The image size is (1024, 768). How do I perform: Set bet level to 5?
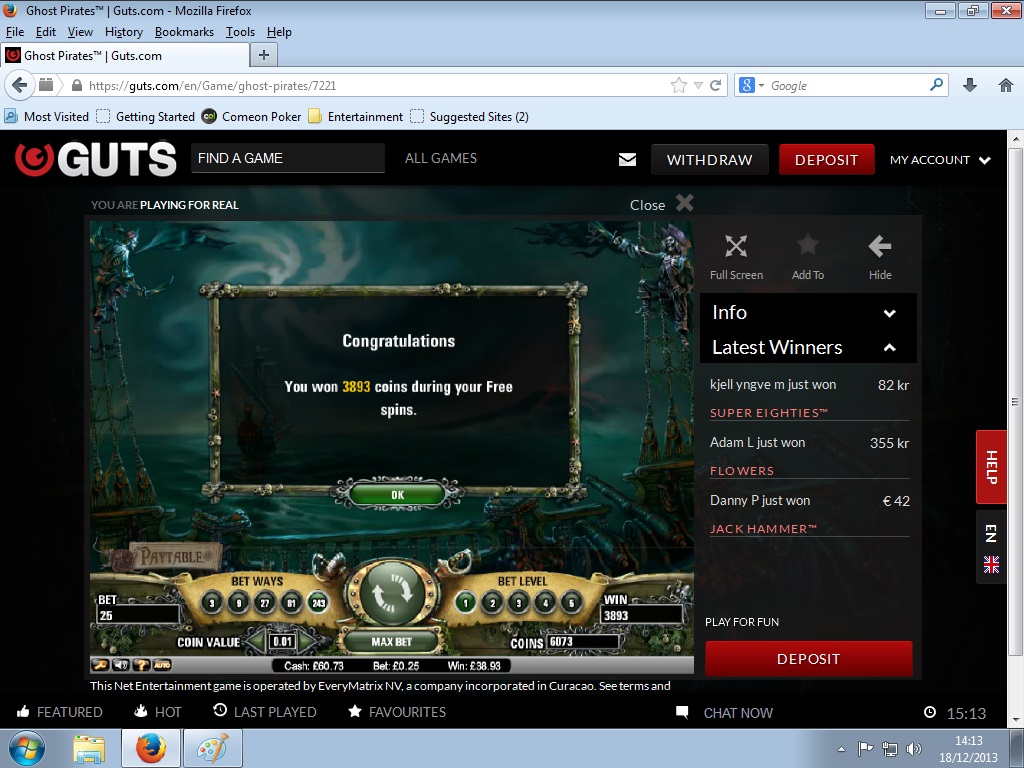[571, 602]
